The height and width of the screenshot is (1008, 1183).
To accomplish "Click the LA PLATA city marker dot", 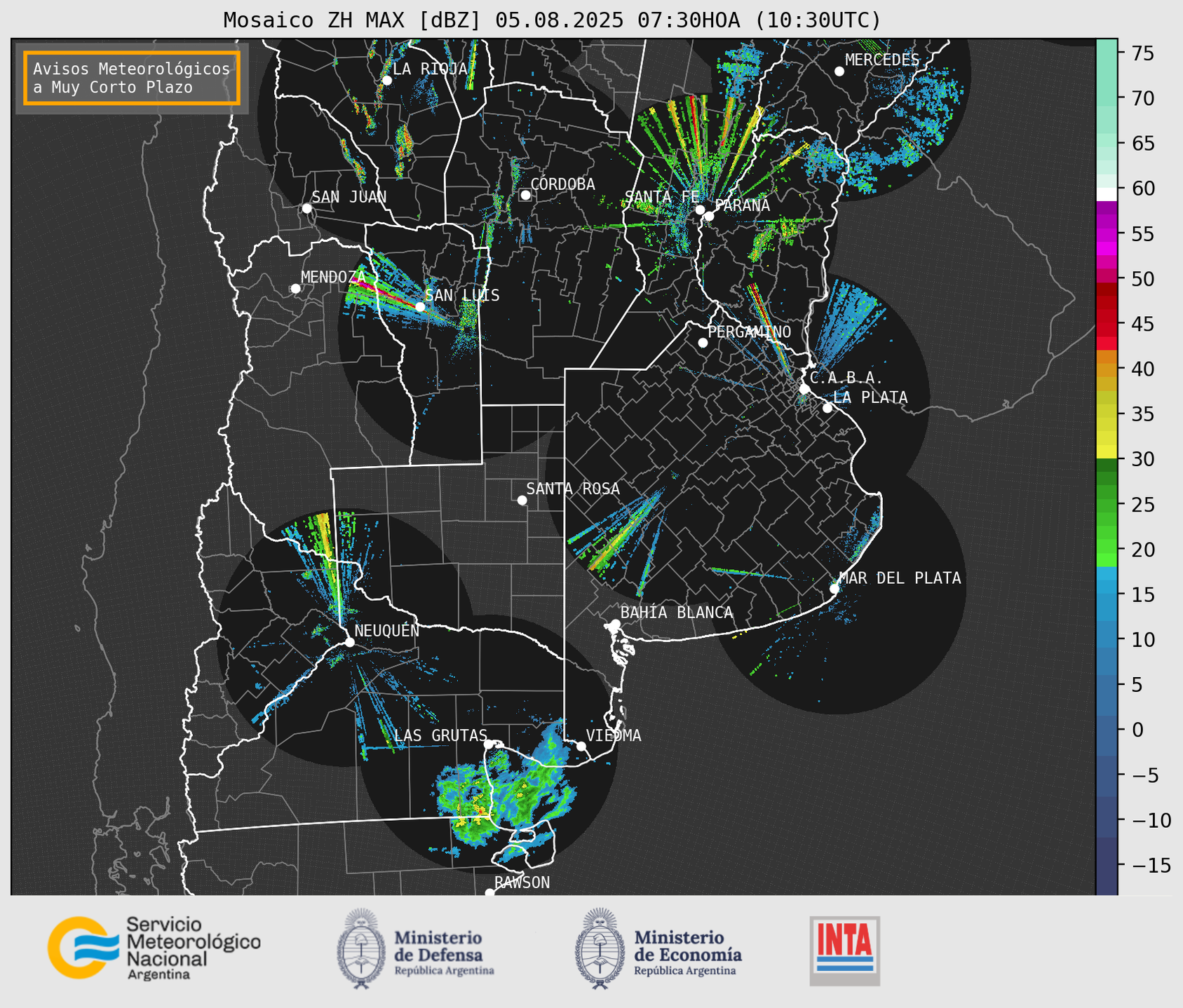I will [x=827, y=408].
